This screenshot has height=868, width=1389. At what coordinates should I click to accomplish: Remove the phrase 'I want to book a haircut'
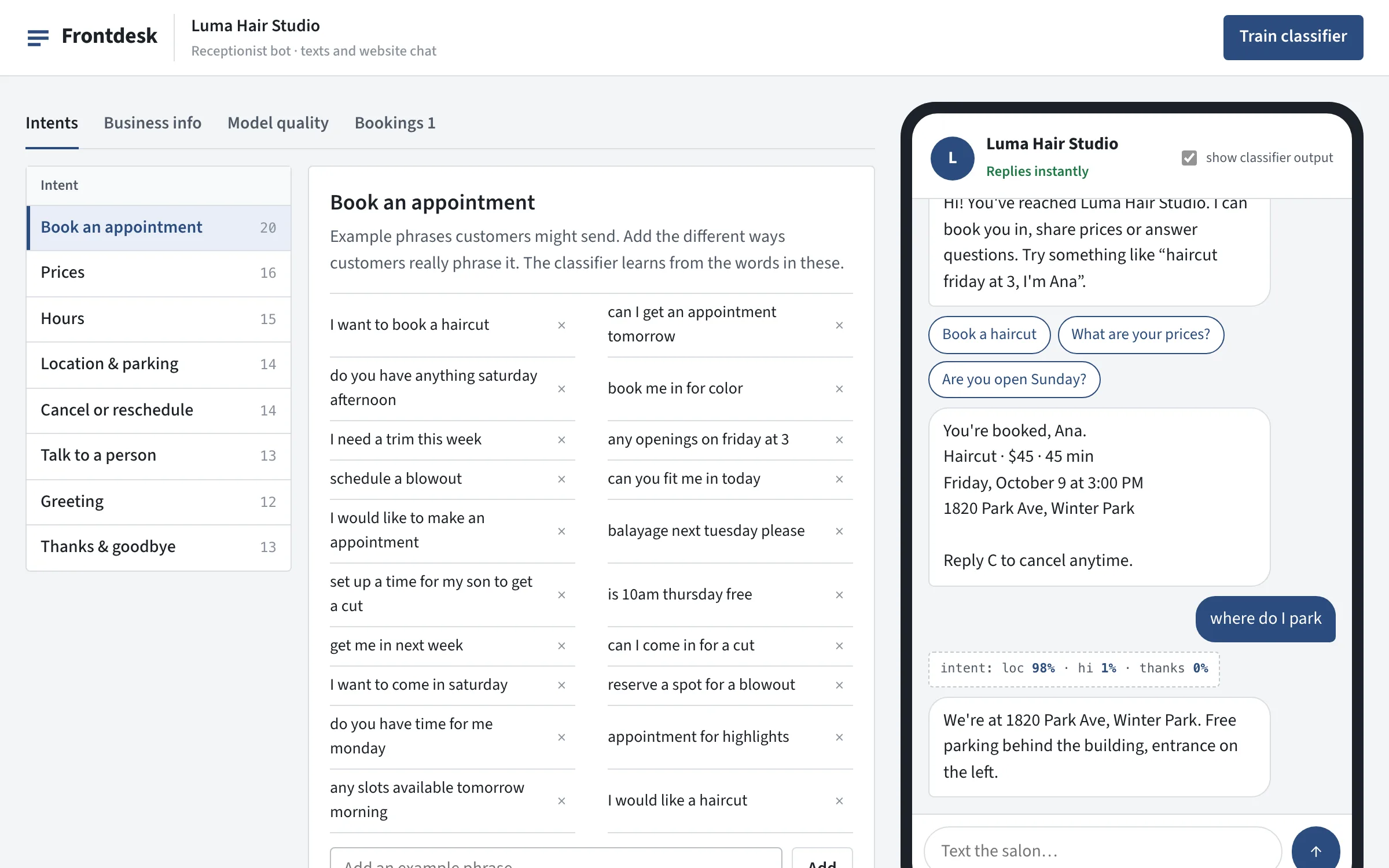561,325
